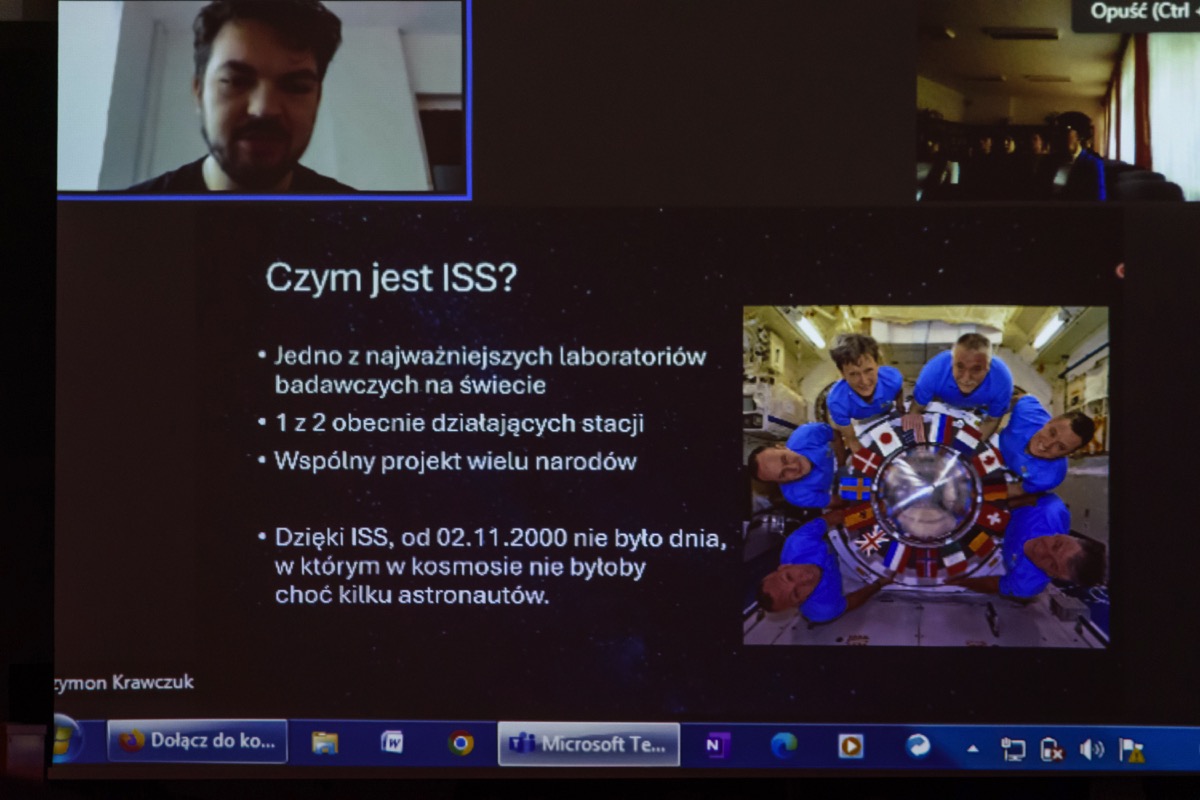Screen dimensions: 1200x800
Task: Launch Word from the taskbar
Action: (392, 743)
